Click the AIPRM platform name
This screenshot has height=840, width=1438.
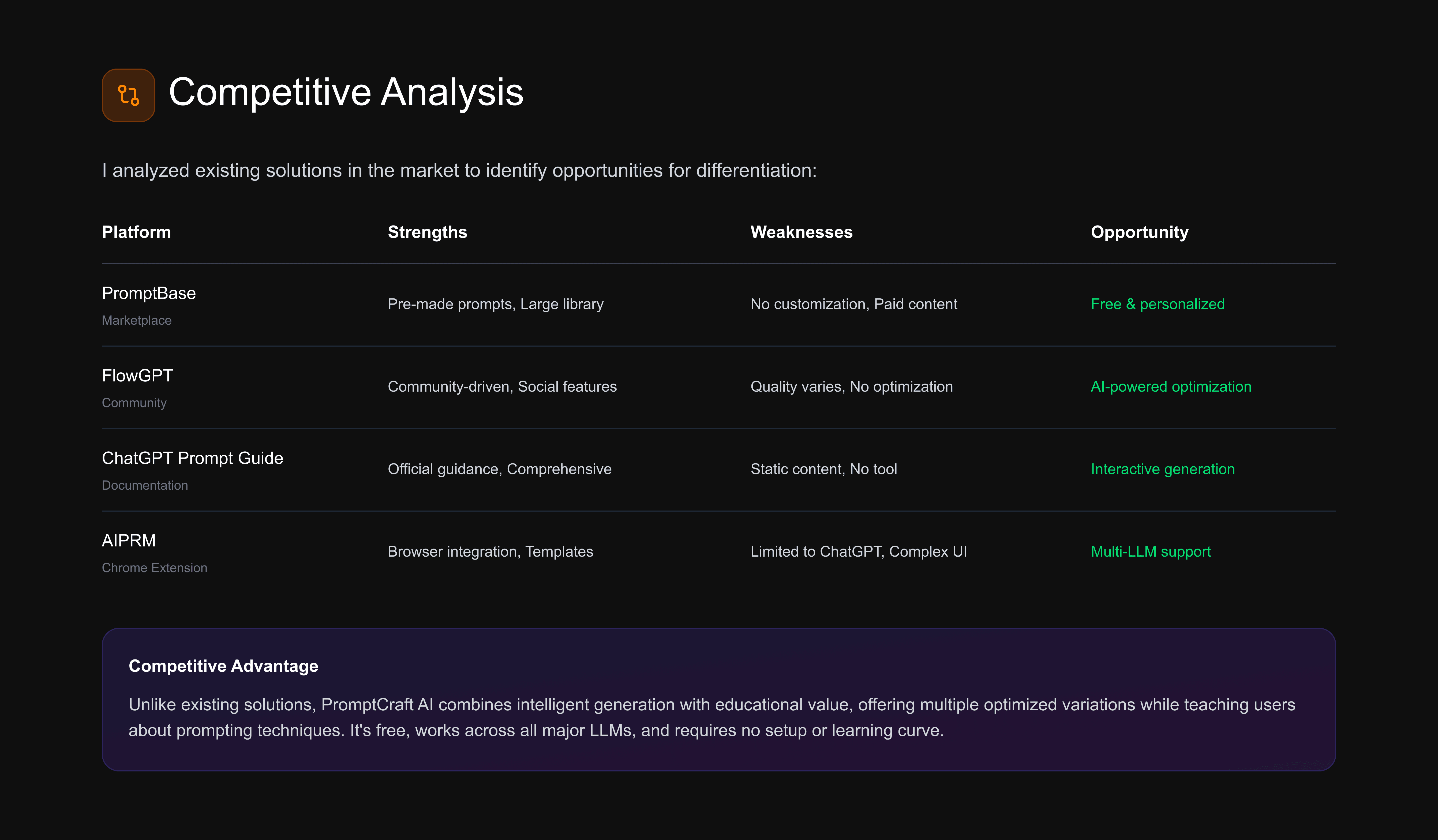tap(128, 541)
